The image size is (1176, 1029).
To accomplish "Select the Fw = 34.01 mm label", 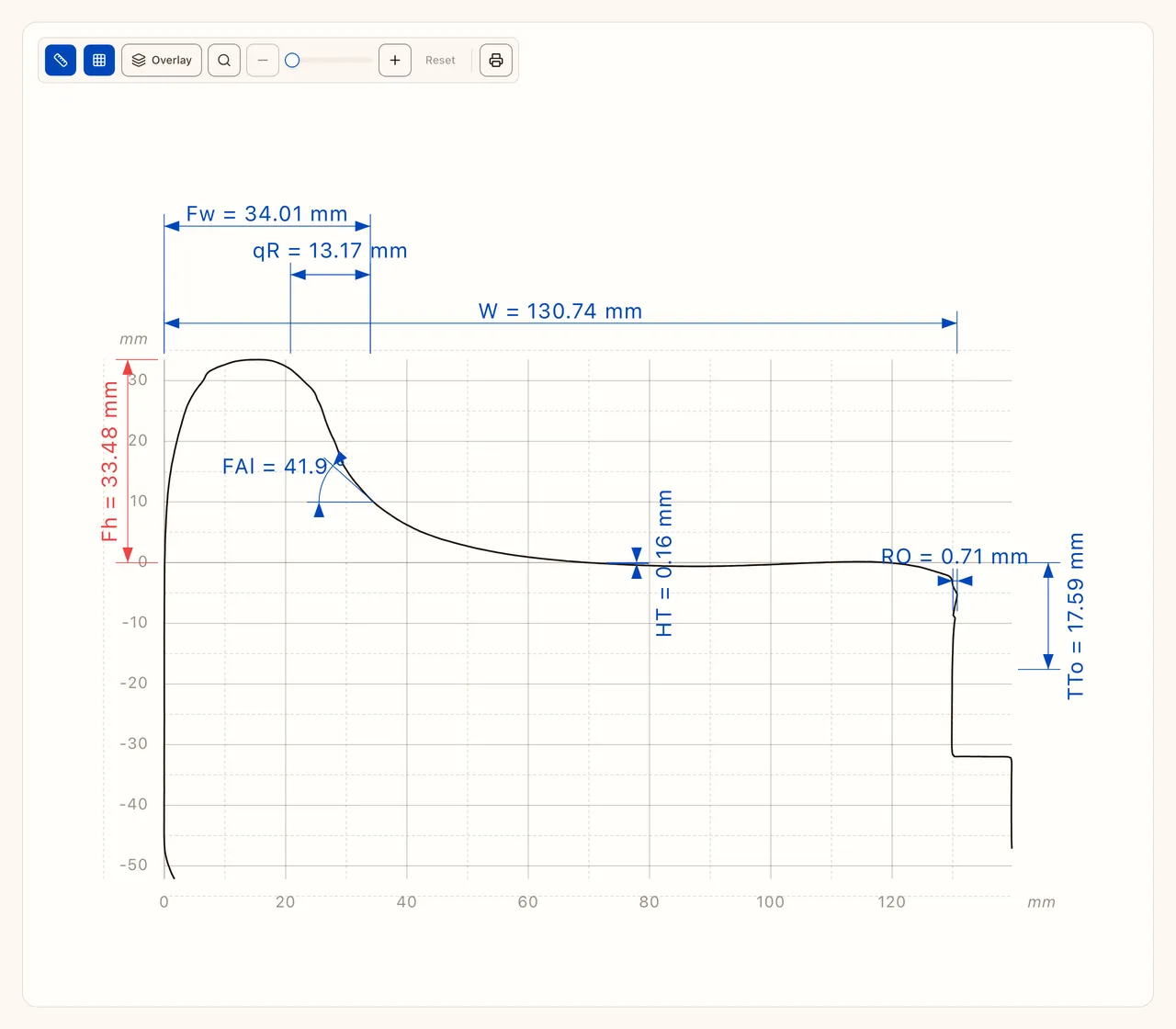I will (x=267, y=214).
